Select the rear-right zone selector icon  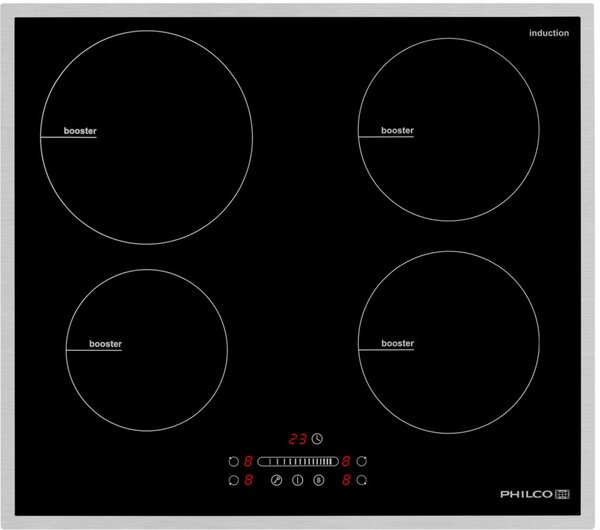click(362, 461)
